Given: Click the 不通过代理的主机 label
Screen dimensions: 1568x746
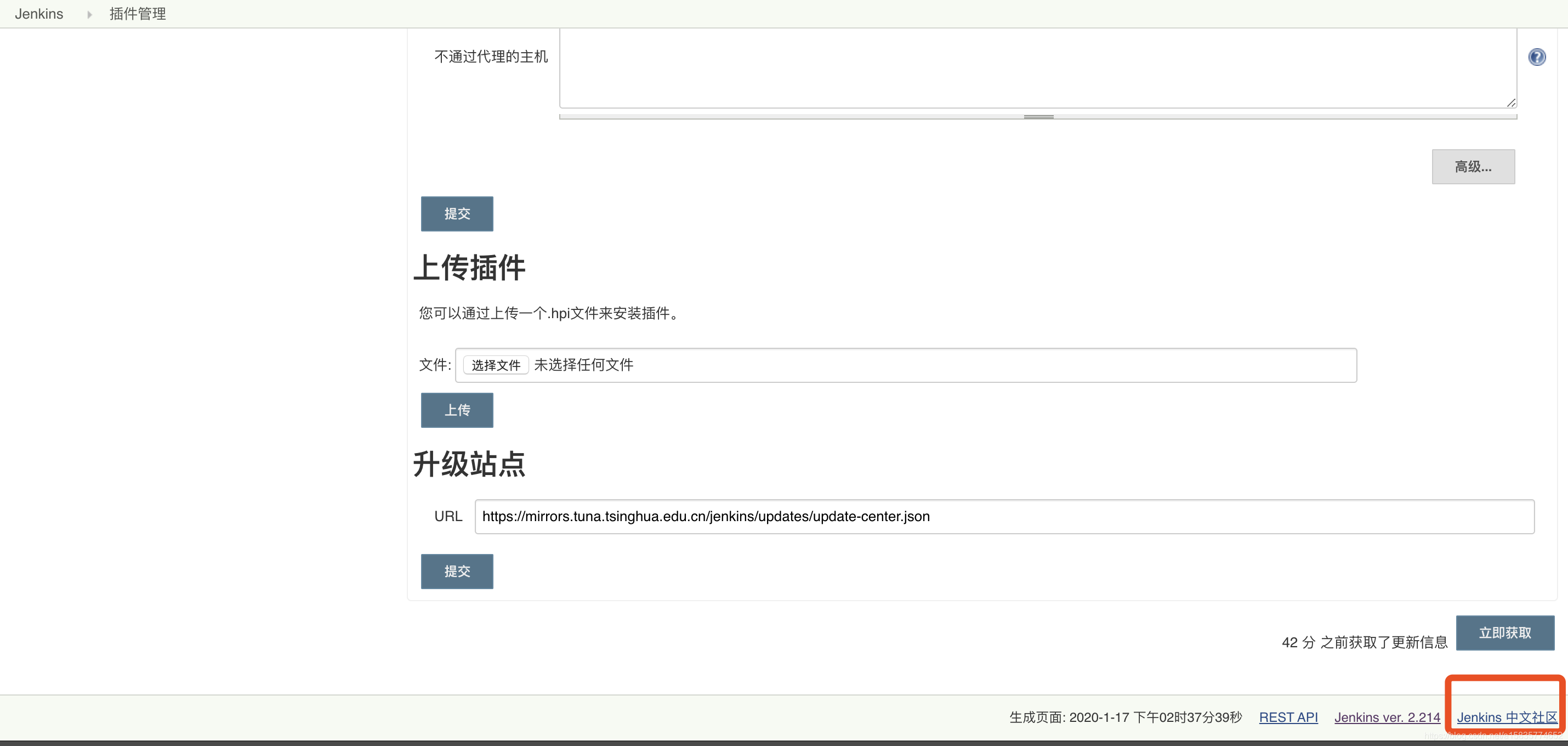Looking at the screenshot, I should point(491,56).
